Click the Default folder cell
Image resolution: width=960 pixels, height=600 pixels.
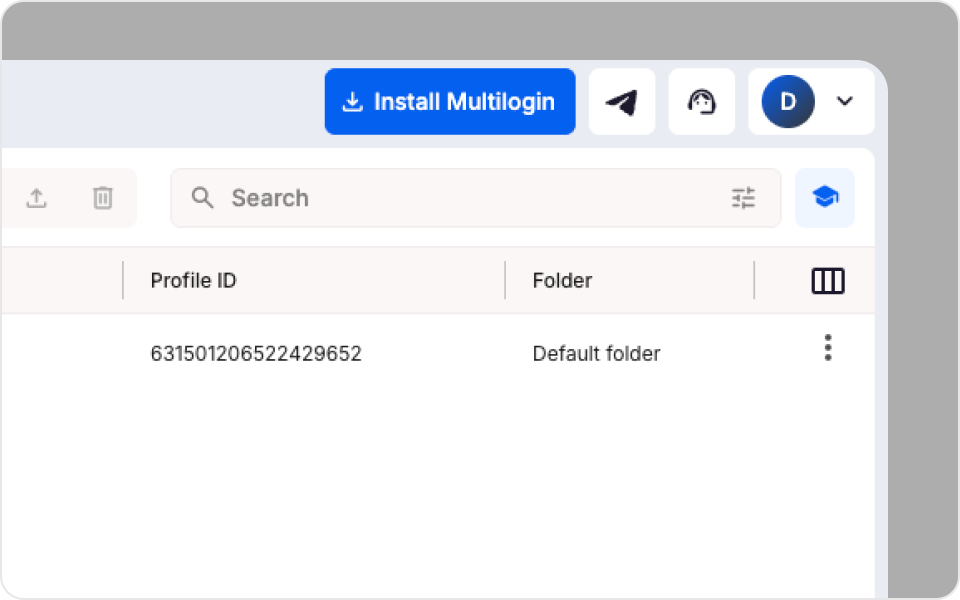tap(596, 353)
